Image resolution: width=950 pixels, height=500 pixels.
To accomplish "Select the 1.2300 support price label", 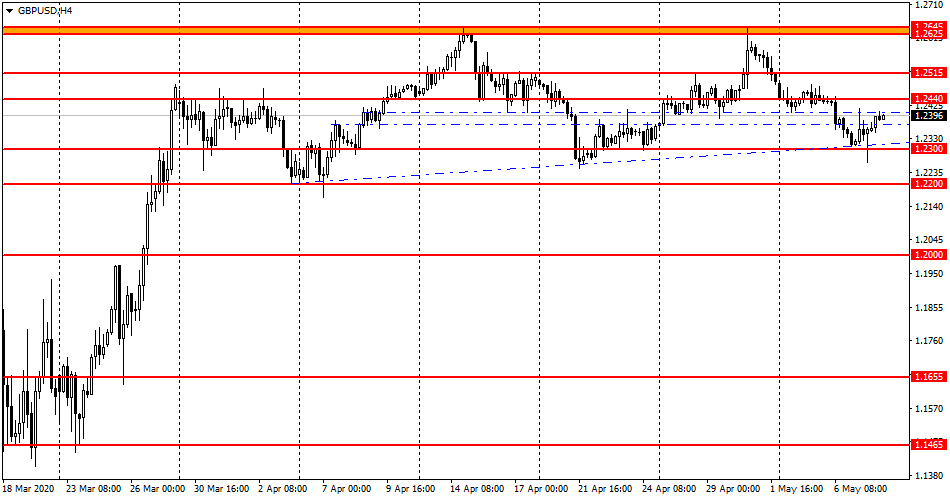I will (x=929, y=149).
